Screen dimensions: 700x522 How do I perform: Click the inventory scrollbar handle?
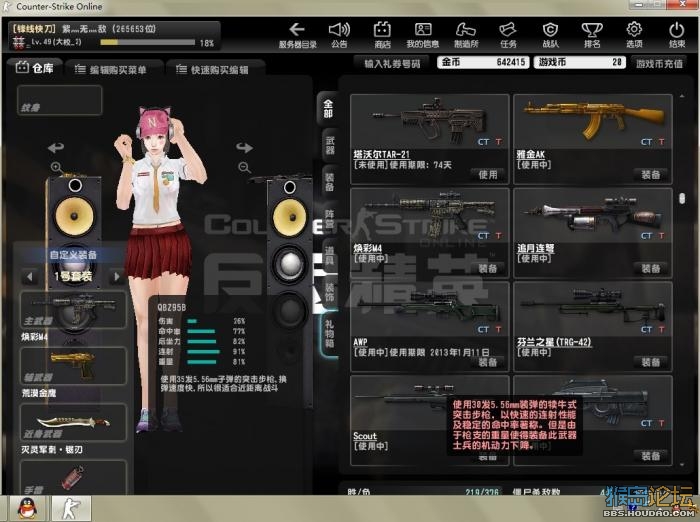(x=682, y=198)
